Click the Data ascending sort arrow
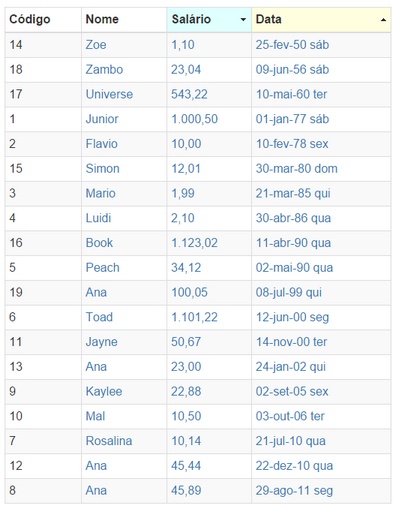 [x=383, y=20]
